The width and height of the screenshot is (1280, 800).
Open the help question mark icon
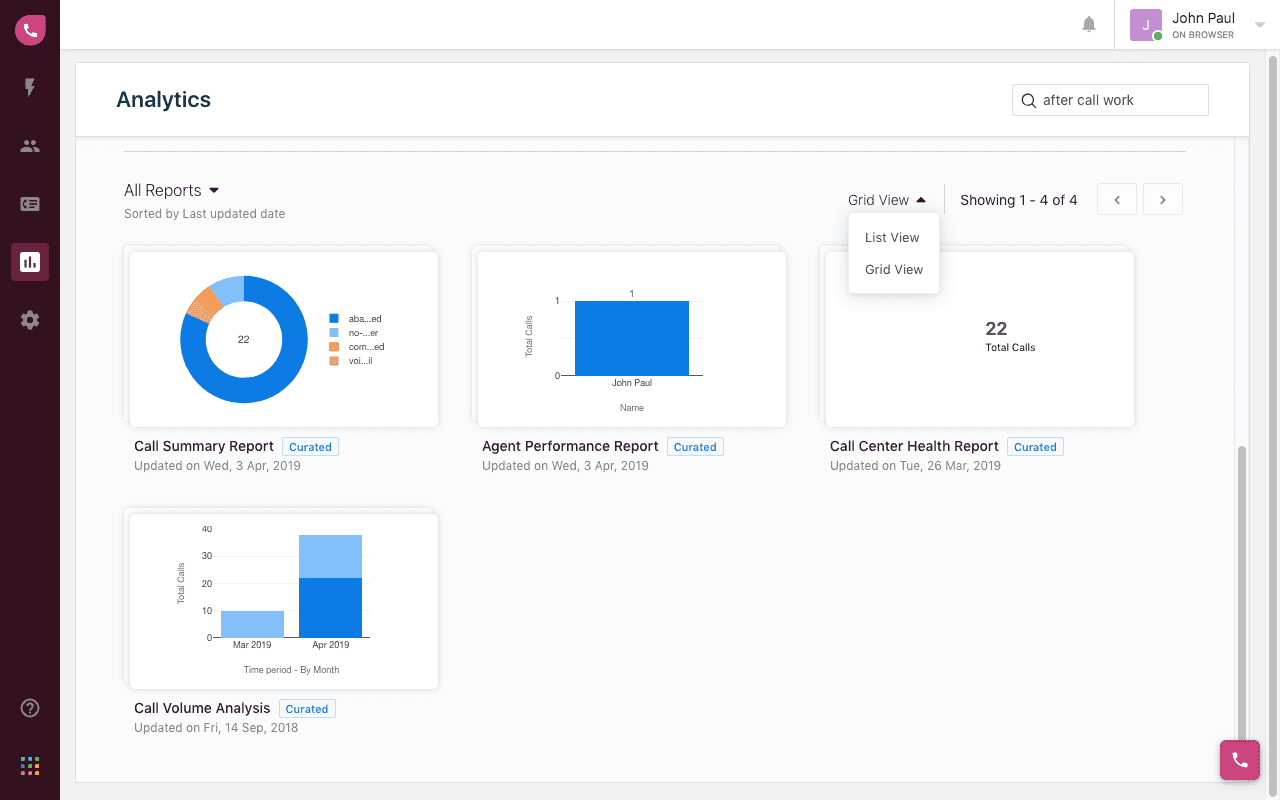click(x=30, y=708)
